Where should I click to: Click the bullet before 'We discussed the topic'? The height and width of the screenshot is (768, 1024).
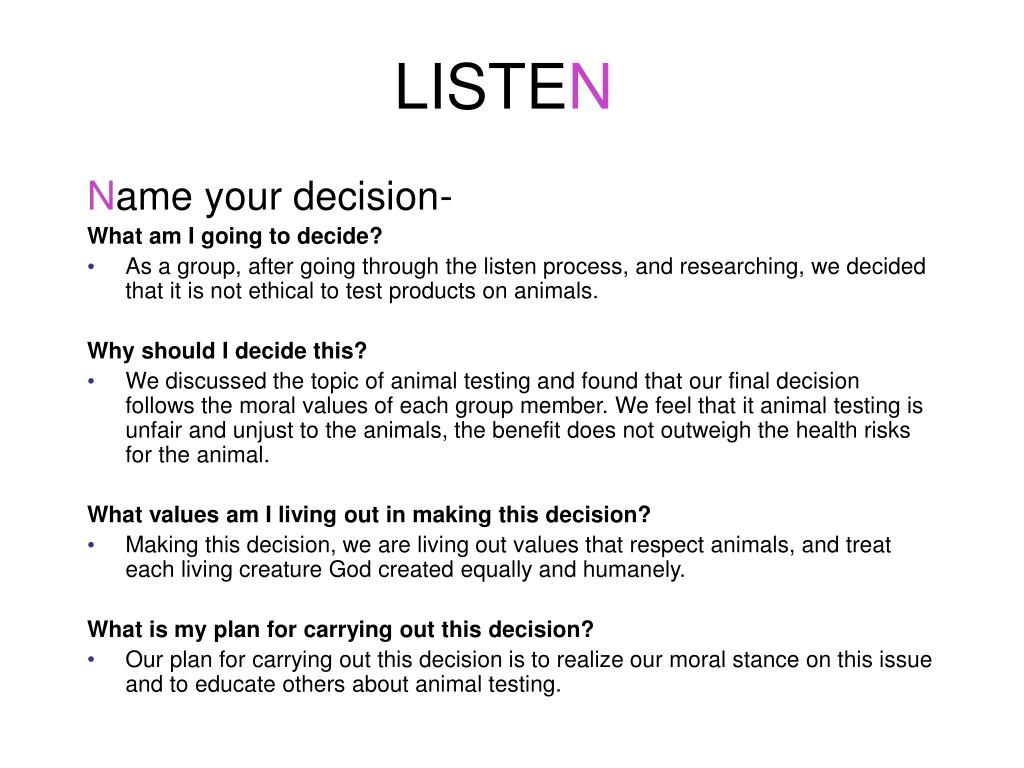[91, 381]
